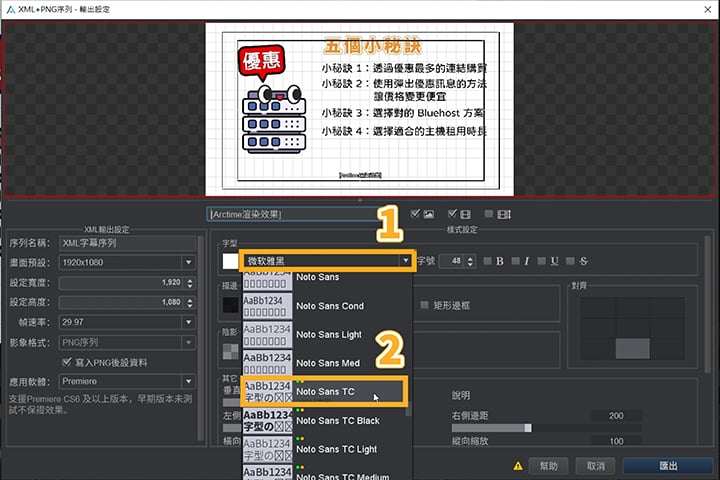Click the white font color swatch
The image size is (720, 480).
coord(230,261)
